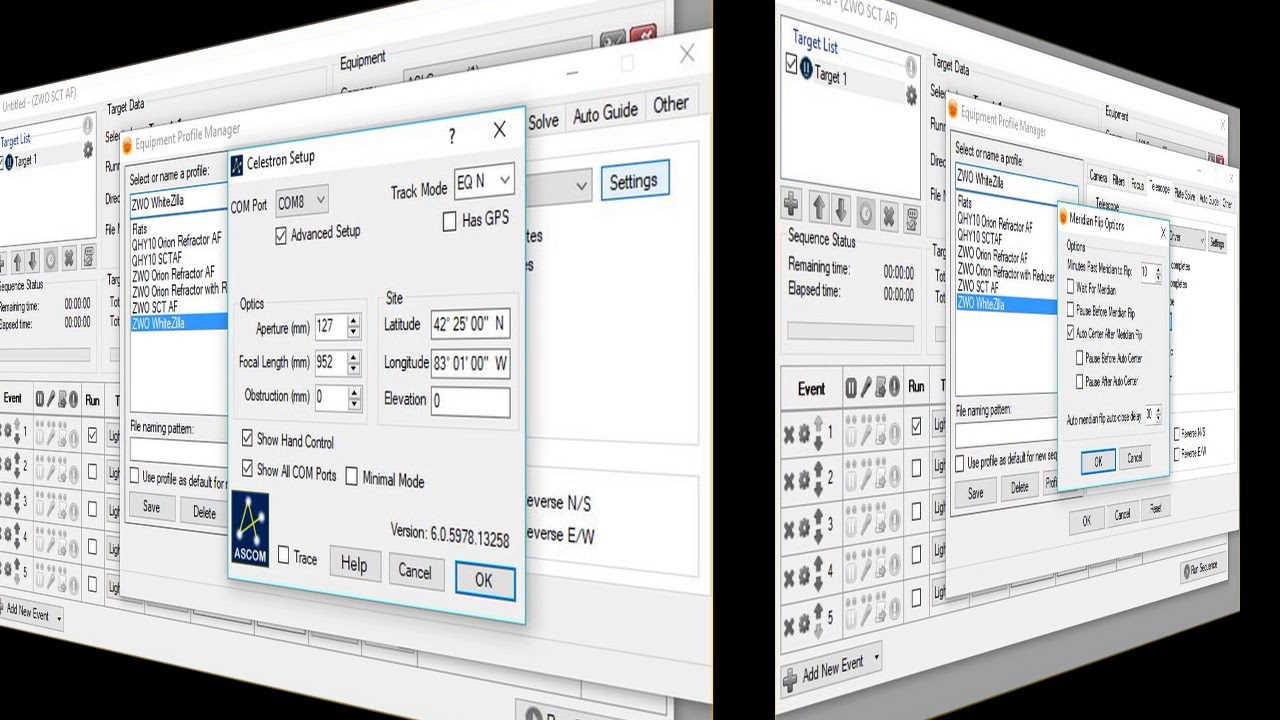Move target down arrow icon, Meridian Flip screenshot
This screenshot has height=720, width=1280.
pos(840,211)
